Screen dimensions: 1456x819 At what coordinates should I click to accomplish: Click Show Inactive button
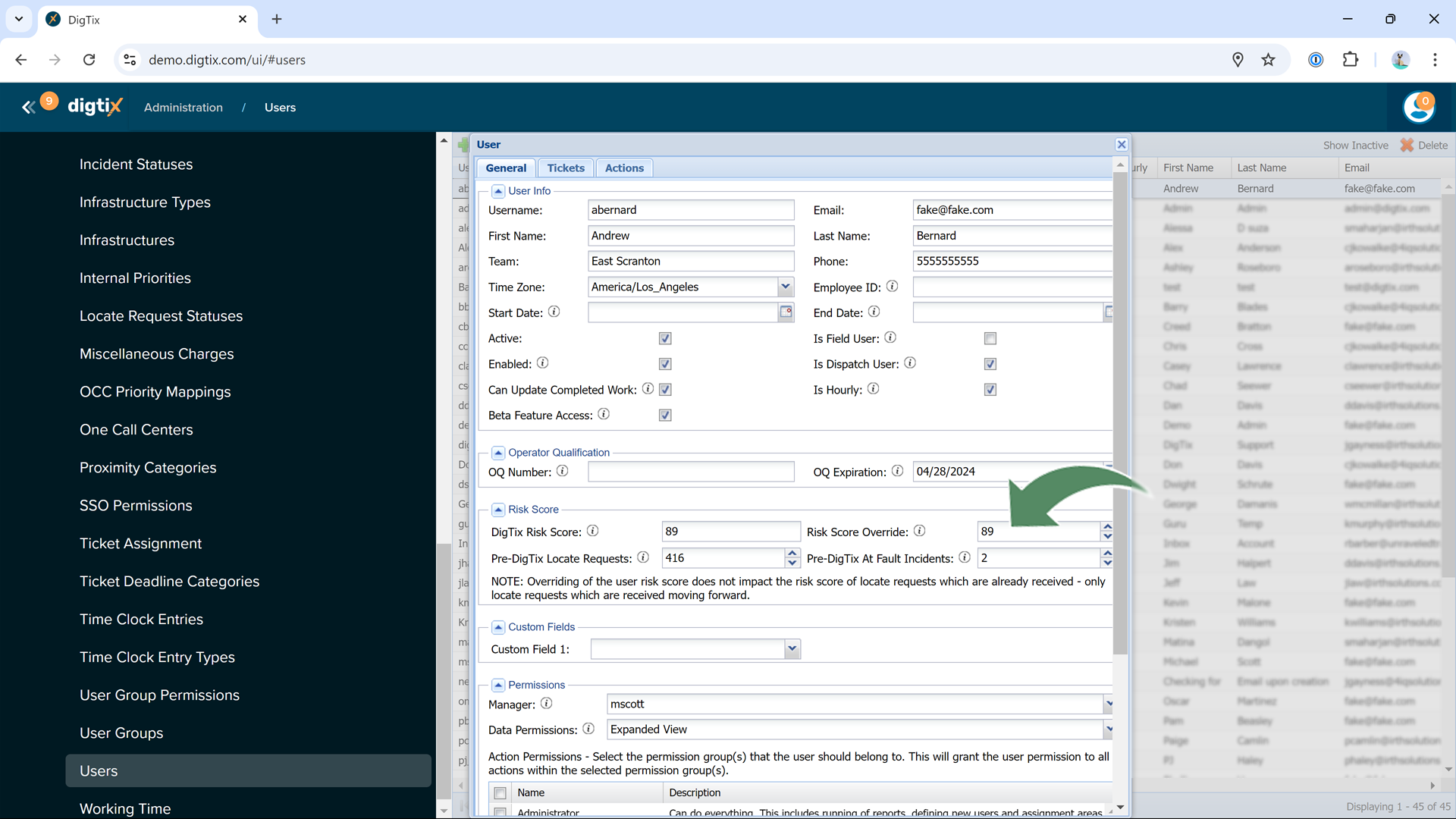(1355, 146)
